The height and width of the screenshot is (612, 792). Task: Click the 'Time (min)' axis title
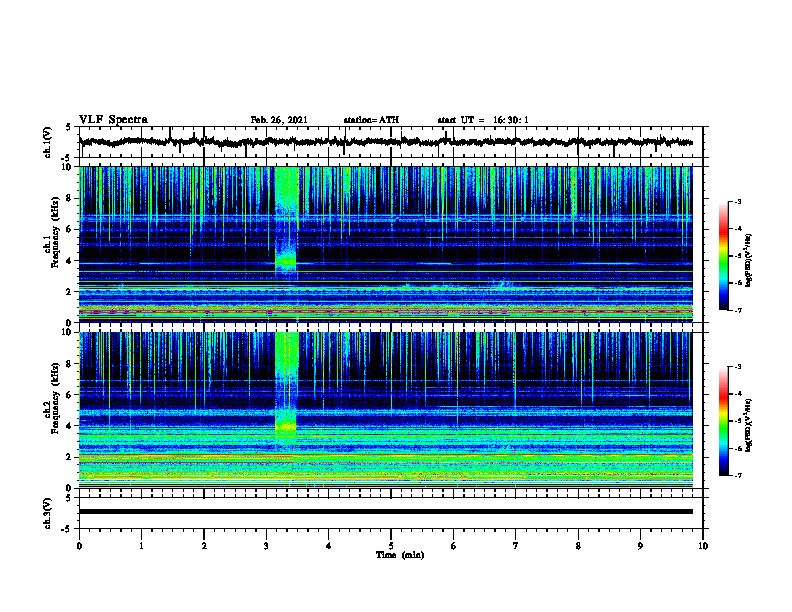(x=400, y=555)
